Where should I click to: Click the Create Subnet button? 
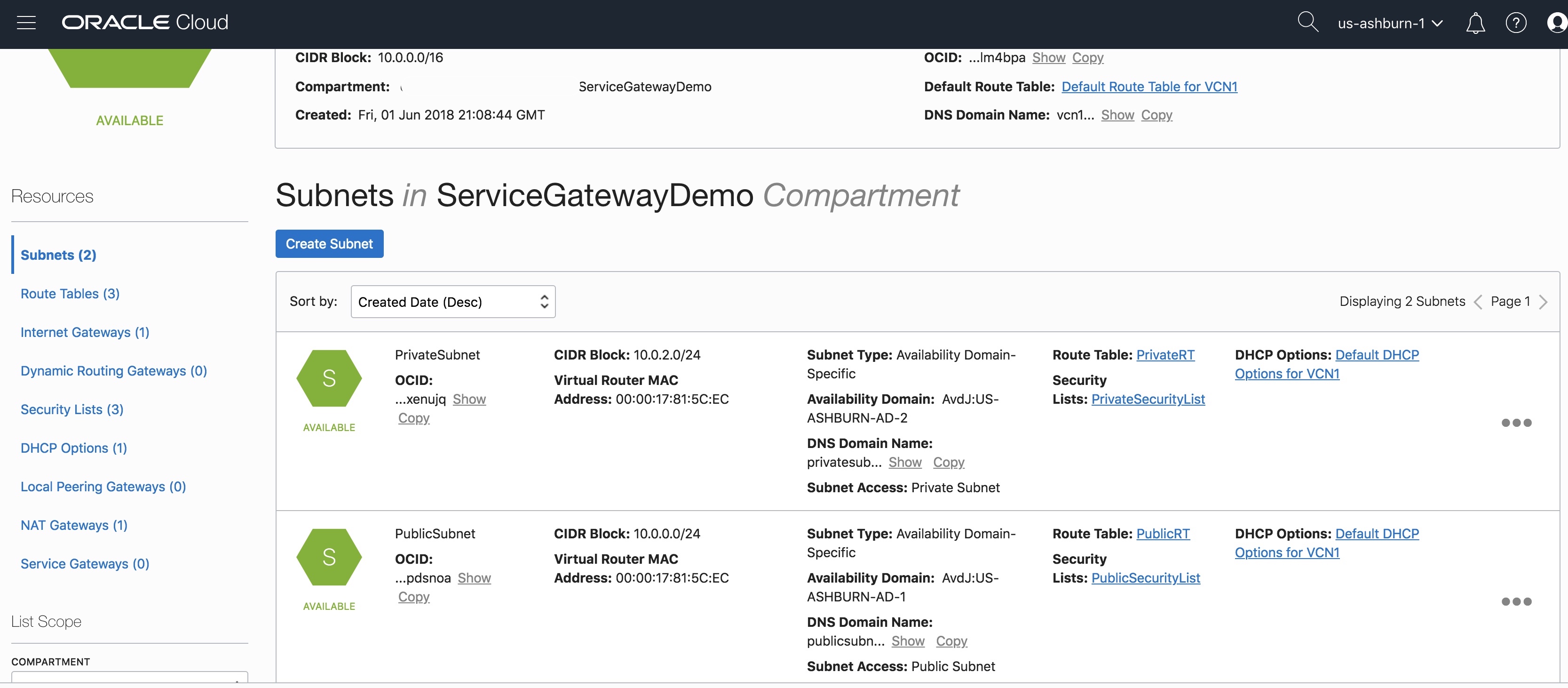(x=329, y=244)
